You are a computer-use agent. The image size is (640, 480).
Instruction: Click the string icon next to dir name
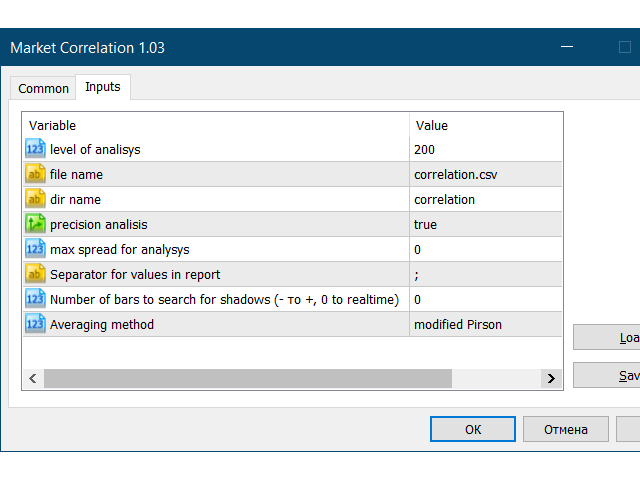pyautogui.click(x=35, y=199)
